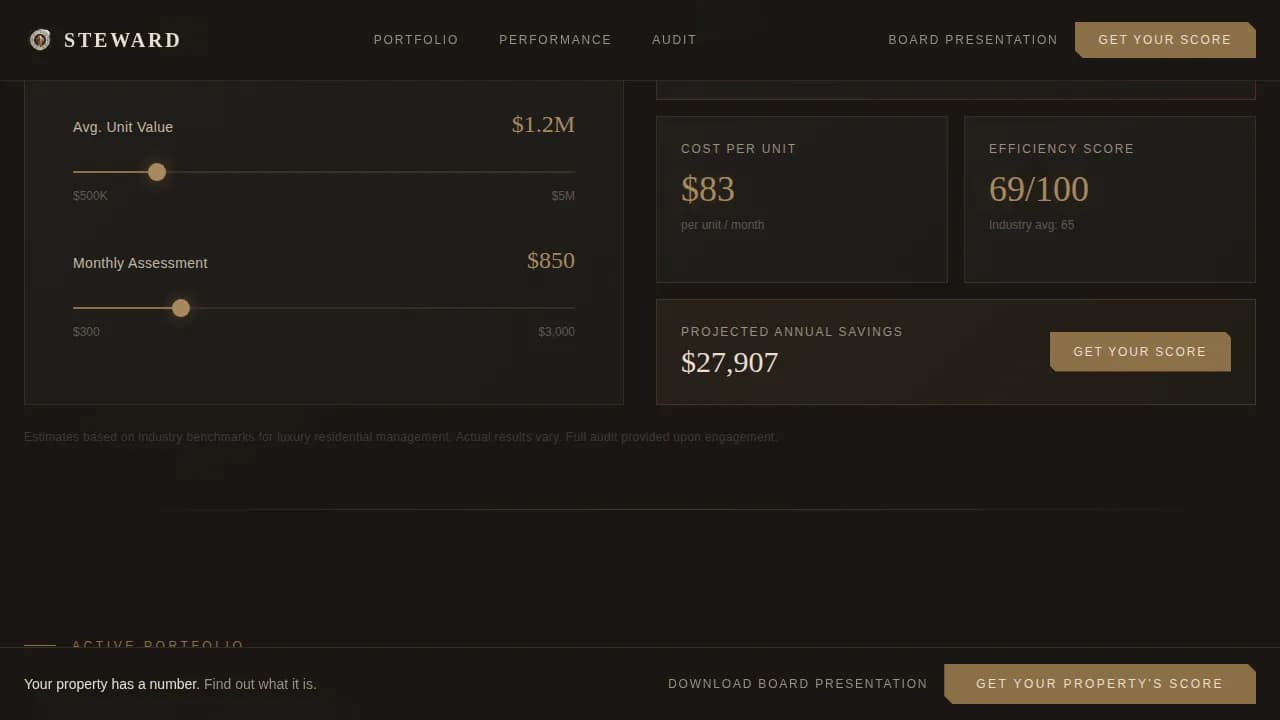Open the AUDIT section from the navbar
Viewport: 1280px width, 720px height.
674,40
